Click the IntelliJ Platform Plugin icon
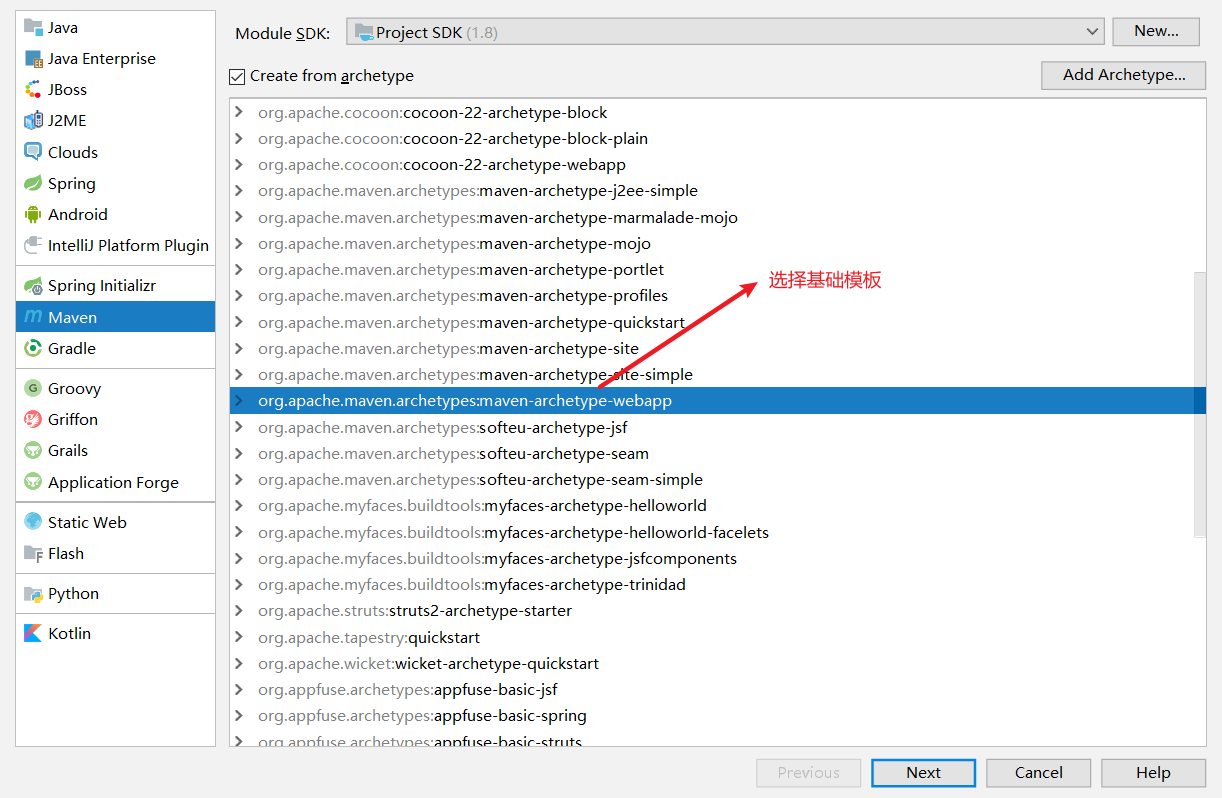The image size is (1222, 798). pos(33,245)
